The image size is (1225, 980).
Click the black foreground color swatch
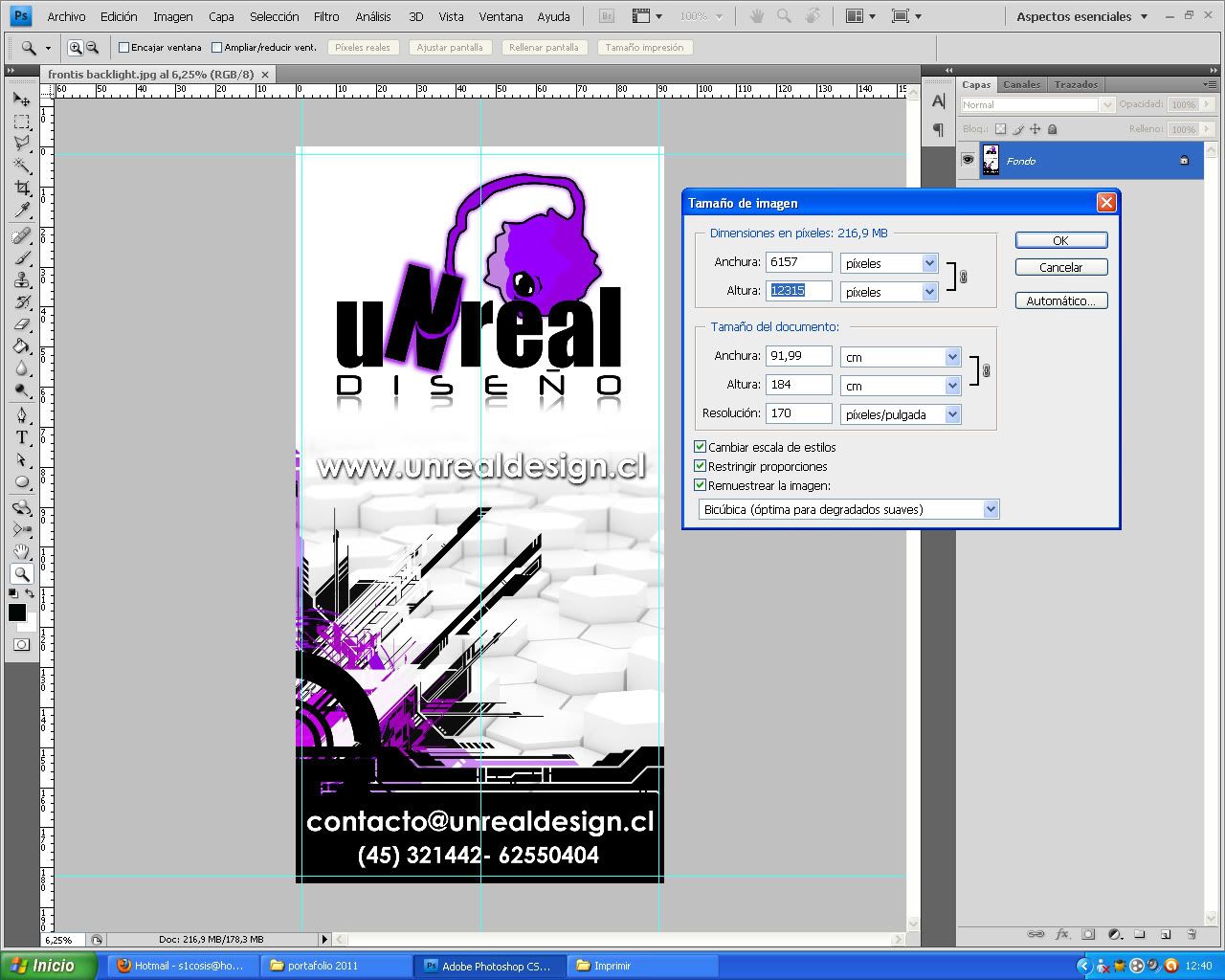16,612
